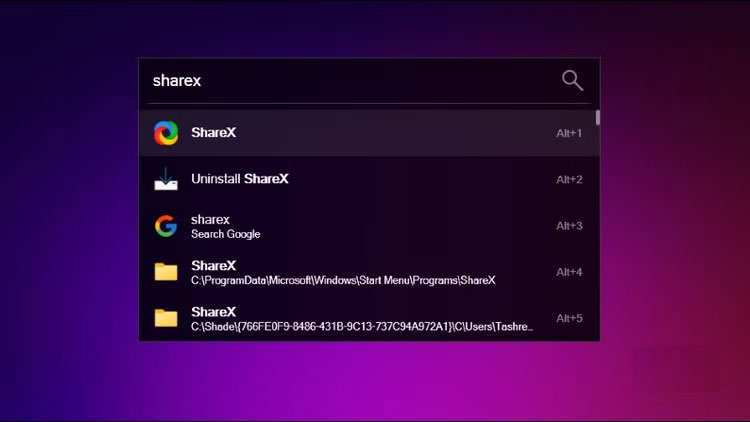
Task: Select the 'Uninstall ShareX' result
Action: coord(369,179)
